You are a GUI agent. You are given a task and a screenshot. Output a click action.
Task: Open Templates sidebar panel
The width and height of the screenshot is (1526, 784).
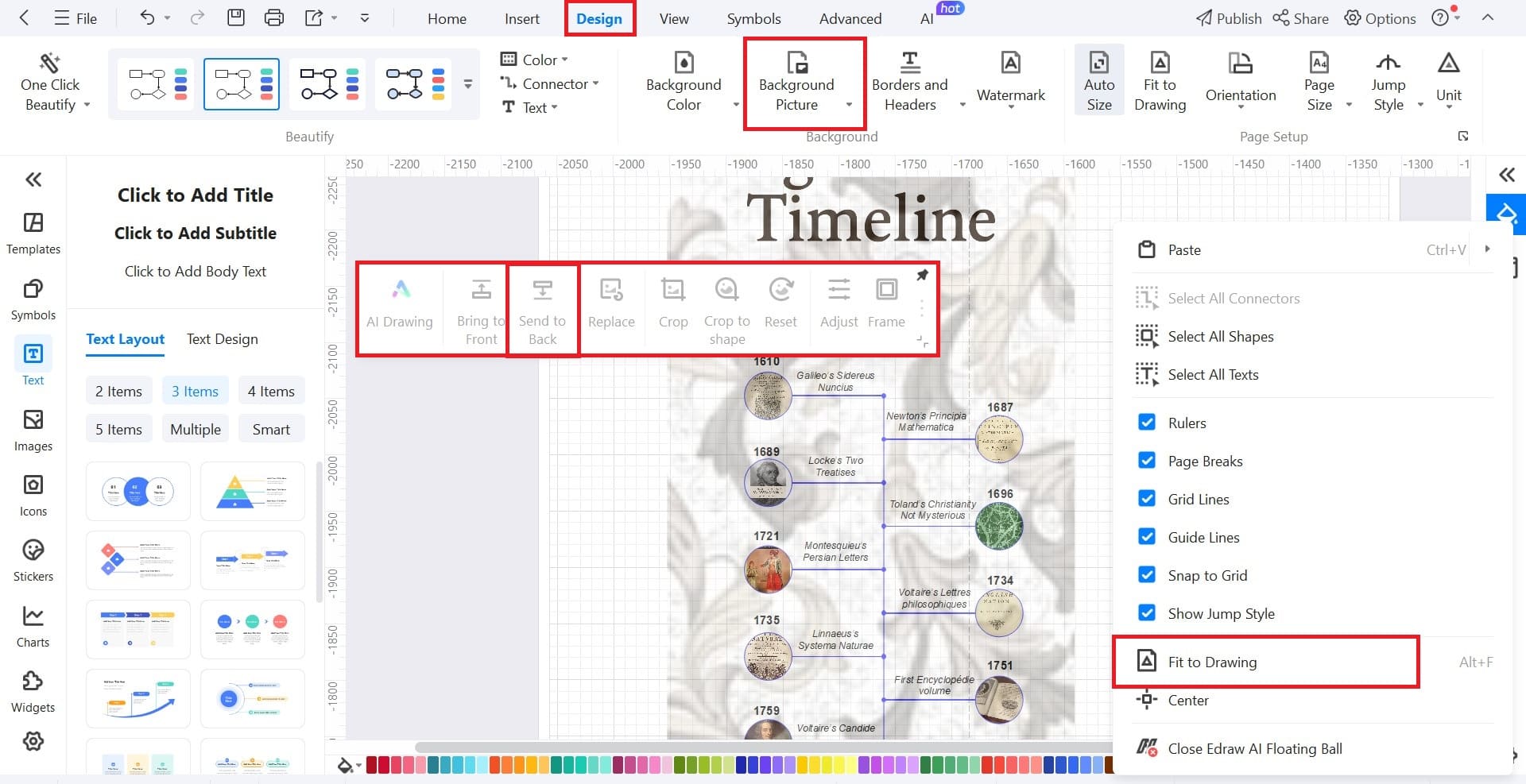[x=33, y=234]
